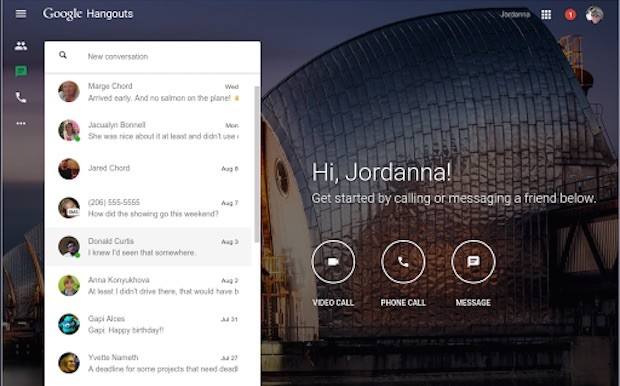Click the conversation list scrollbar

tap(257, 164)
